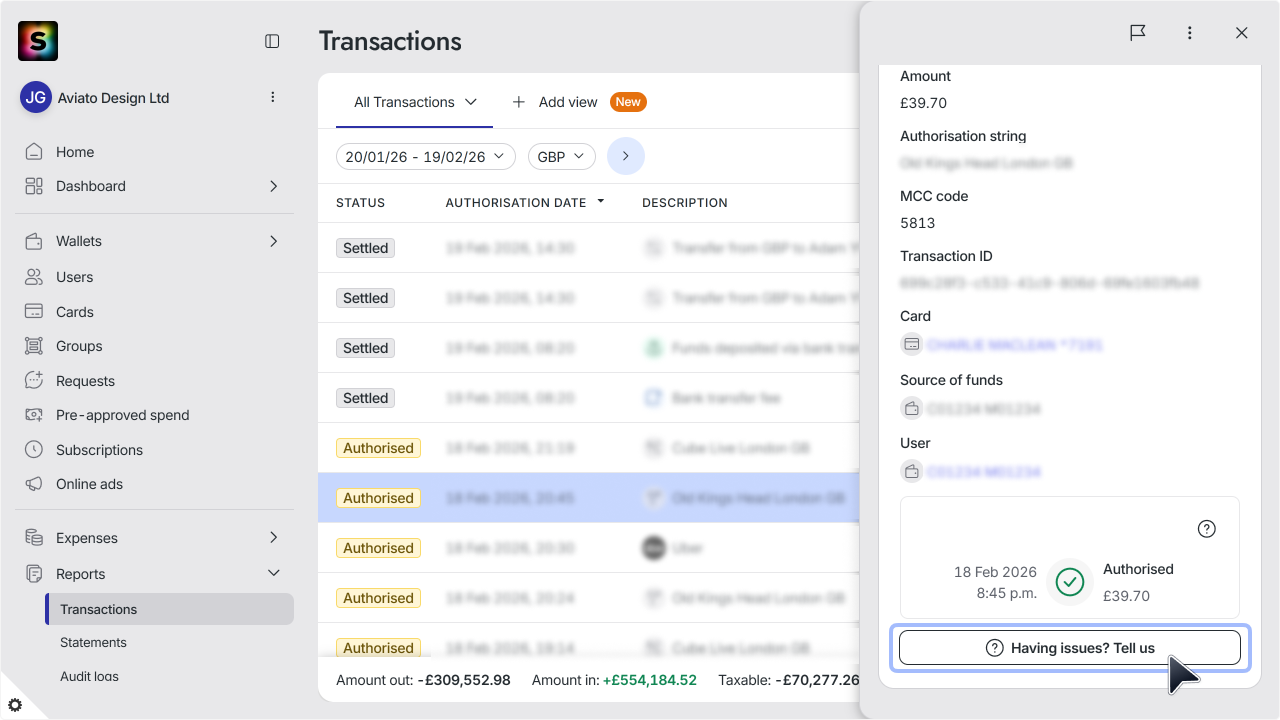Click the Pre-approved spend icon
The height and width of the screenshot is (720, 1280).
(34, 415)
